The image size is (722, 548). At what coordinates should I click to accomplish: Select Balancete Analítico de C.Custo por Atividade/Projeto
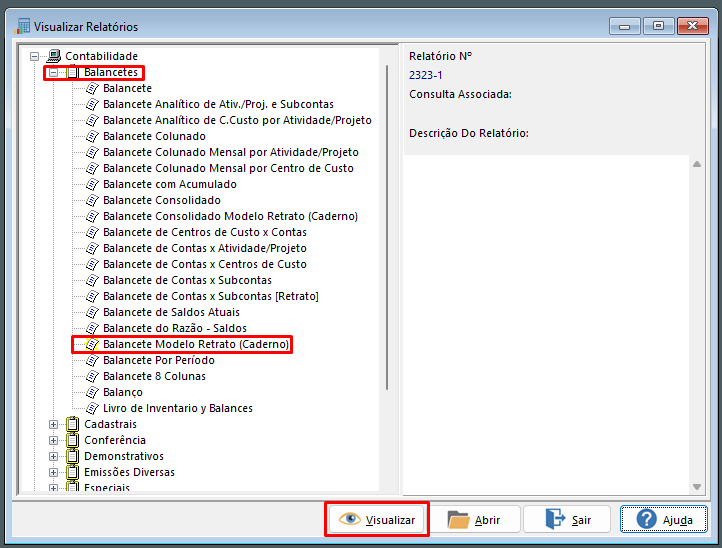(x=237, y=120)
